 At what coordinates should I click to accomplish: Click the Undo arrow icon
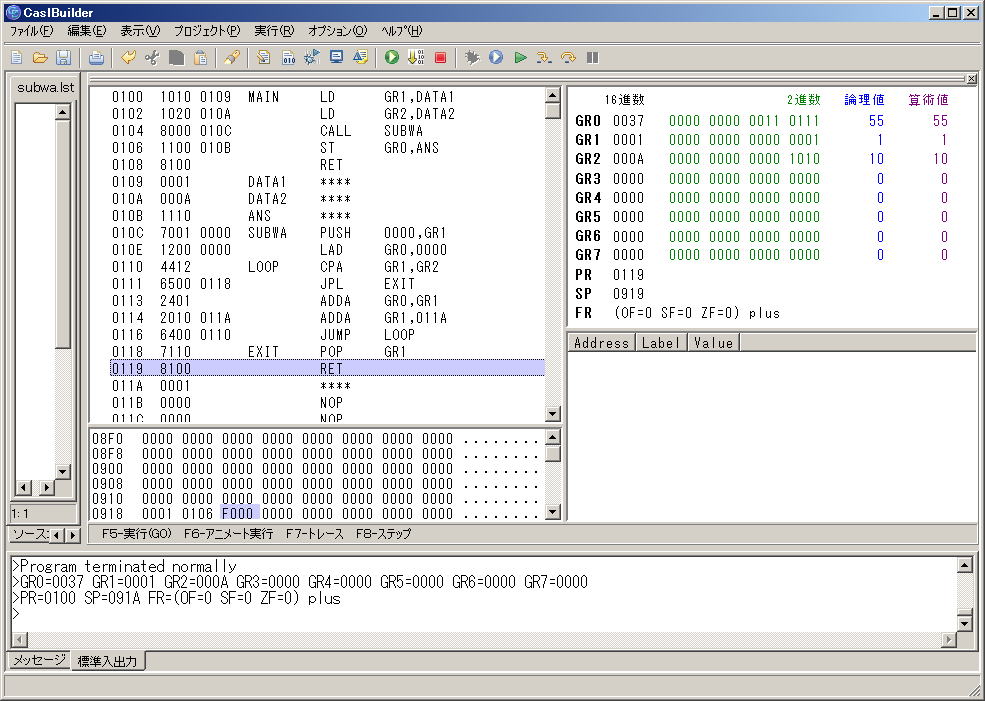tap(128, 58)
